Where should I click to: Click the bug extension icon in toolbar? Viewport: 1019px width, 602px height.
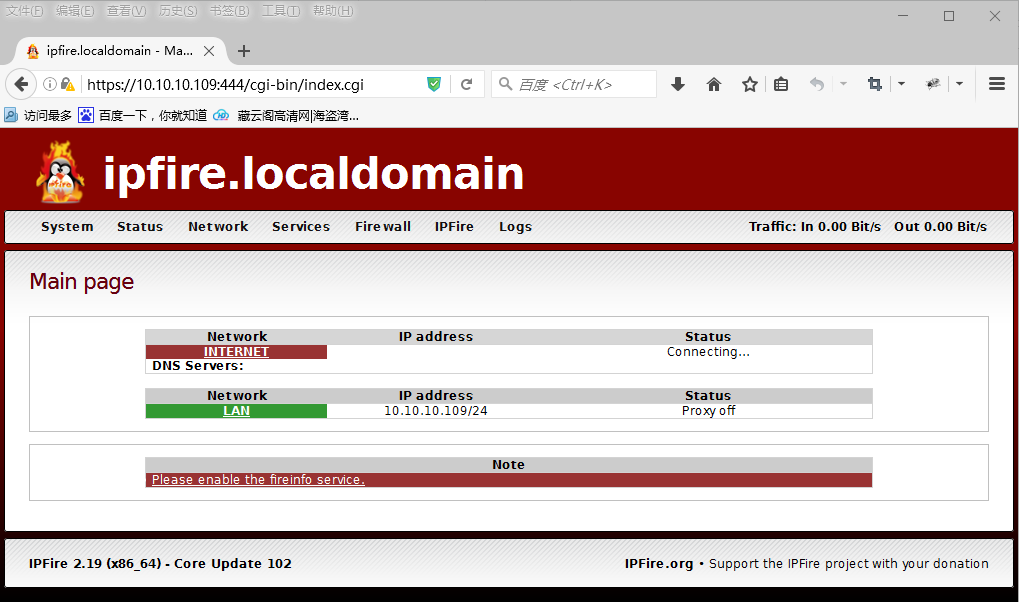(x=933, y=84)
